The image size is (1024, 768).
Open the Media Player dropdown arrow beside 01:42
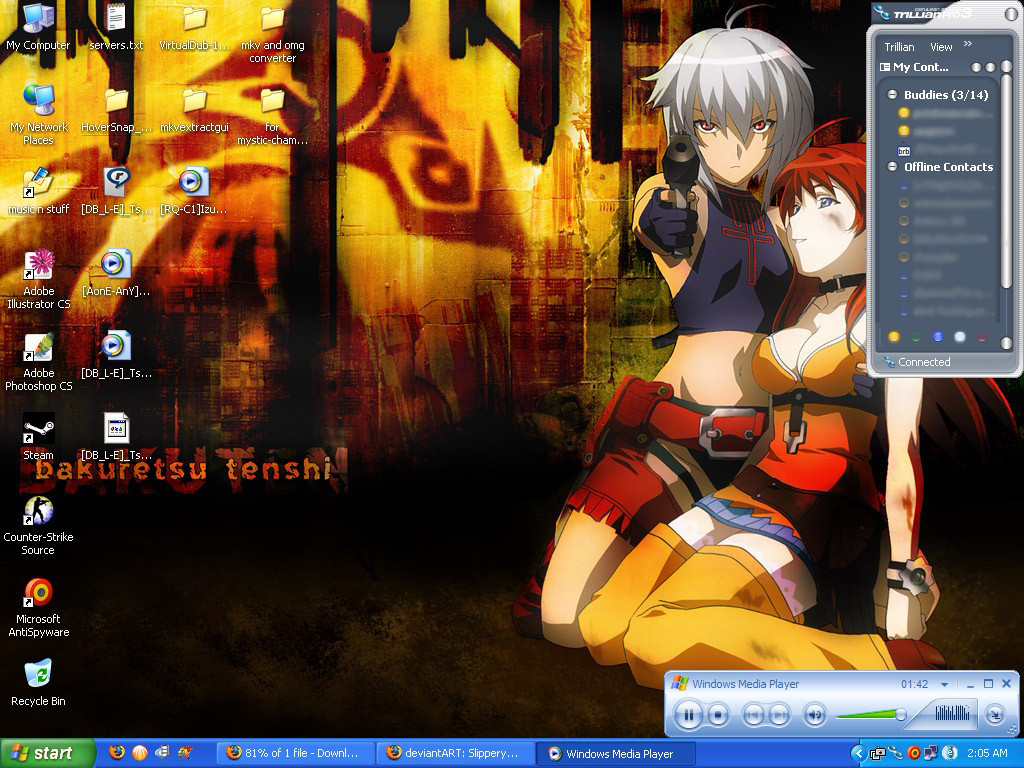(x=944, y=684)
